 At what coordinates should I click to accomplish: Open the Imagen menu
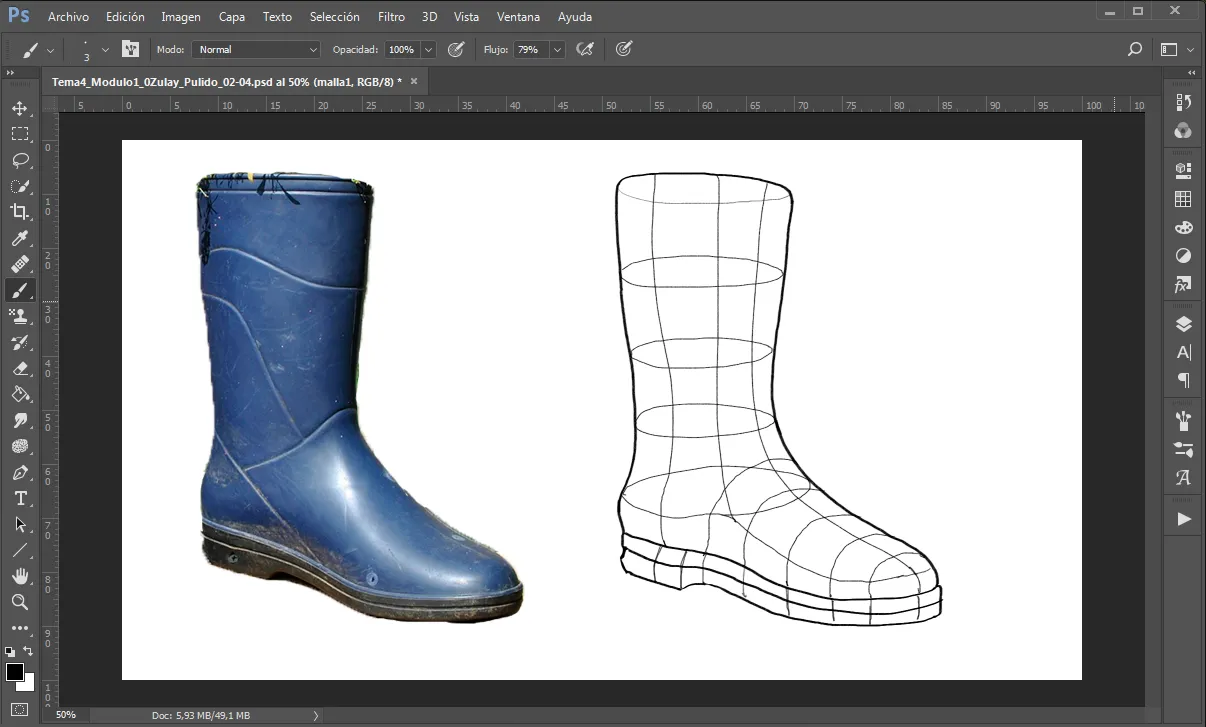click(x=181, y=17)
